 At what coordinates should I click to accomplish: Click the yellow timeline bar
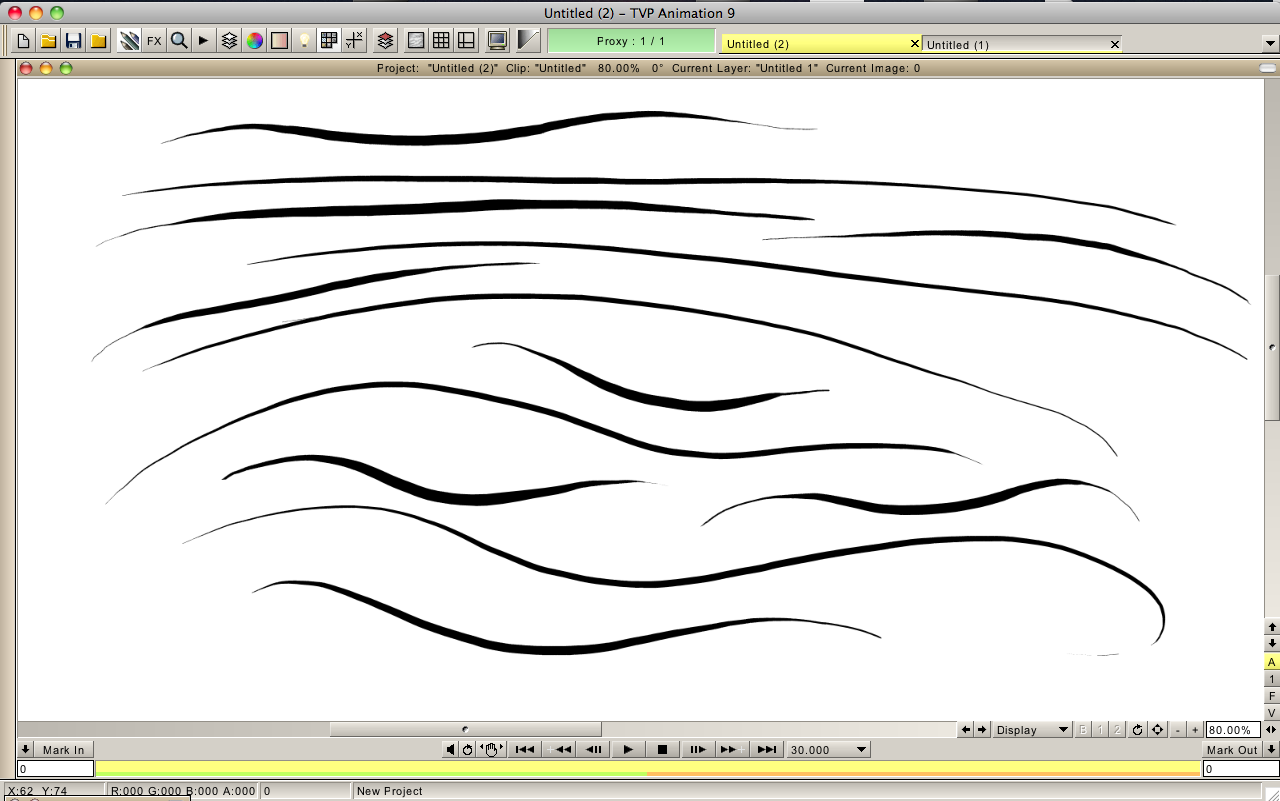click(x=648, y=769)
